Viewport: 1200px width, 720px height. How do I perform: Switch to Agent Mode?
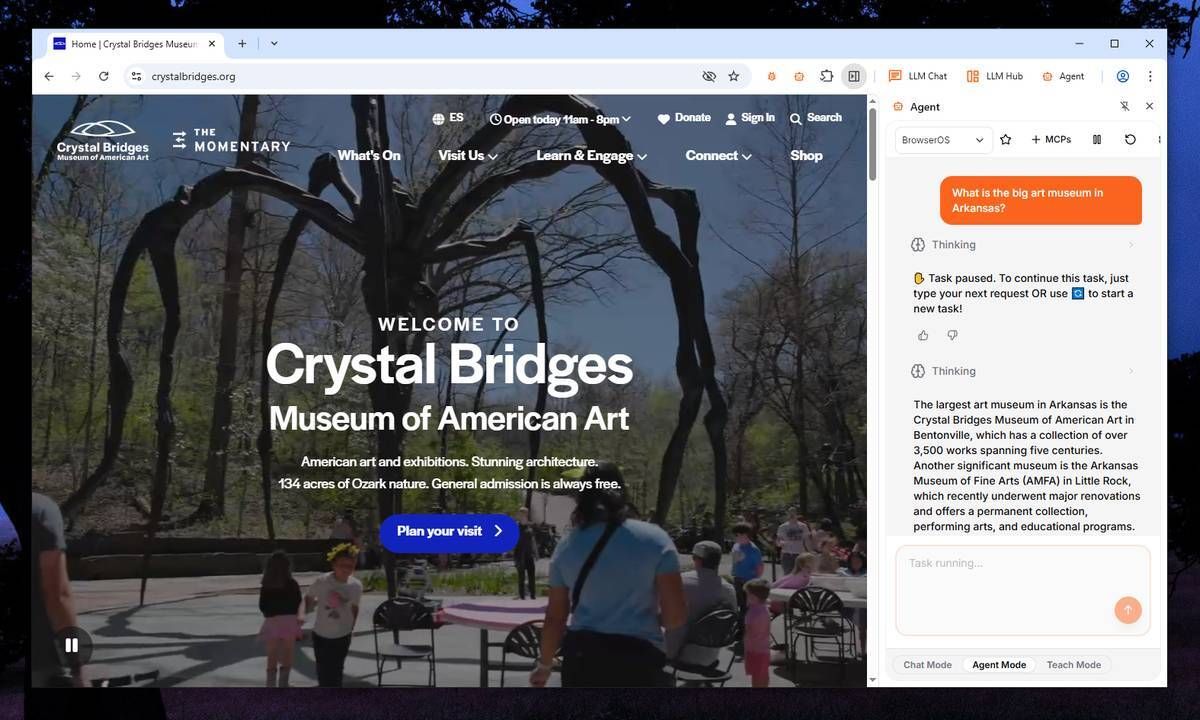999,665
